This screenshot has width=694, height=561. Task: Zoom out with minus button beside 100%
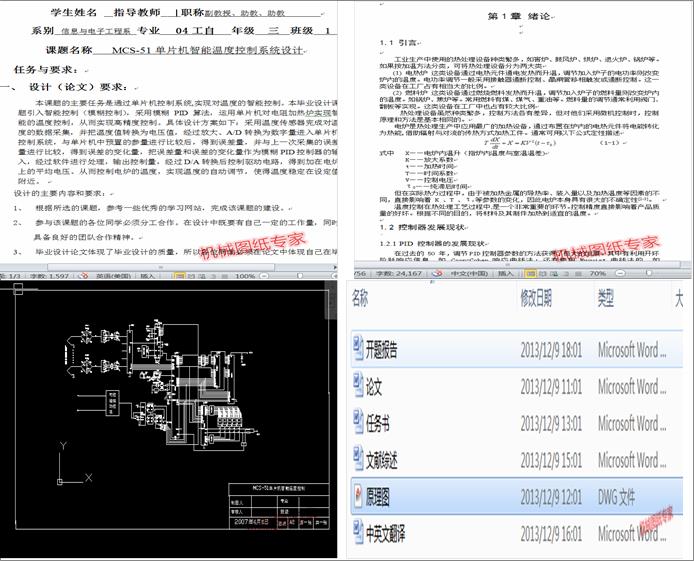pyautogui.click(x=264, y=276)
